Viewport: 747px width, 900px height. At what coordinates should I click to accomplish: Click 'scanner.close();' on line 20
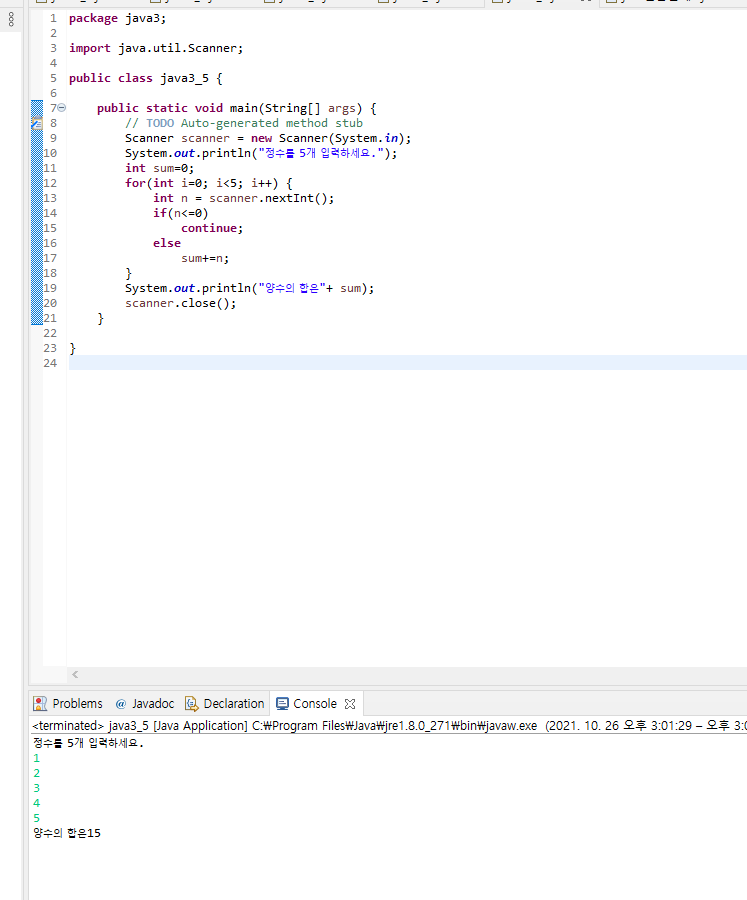click(180, 303)
